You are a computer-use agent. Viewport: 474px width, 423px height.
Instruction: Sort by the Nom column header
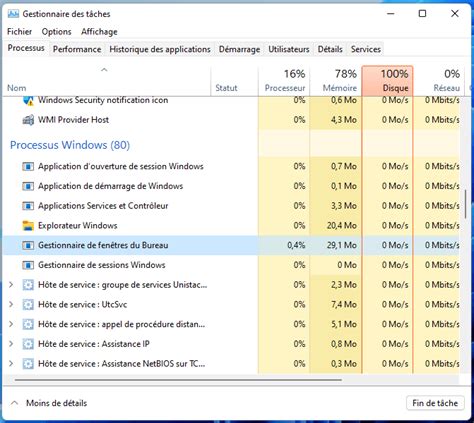click(x=107, y=81)
